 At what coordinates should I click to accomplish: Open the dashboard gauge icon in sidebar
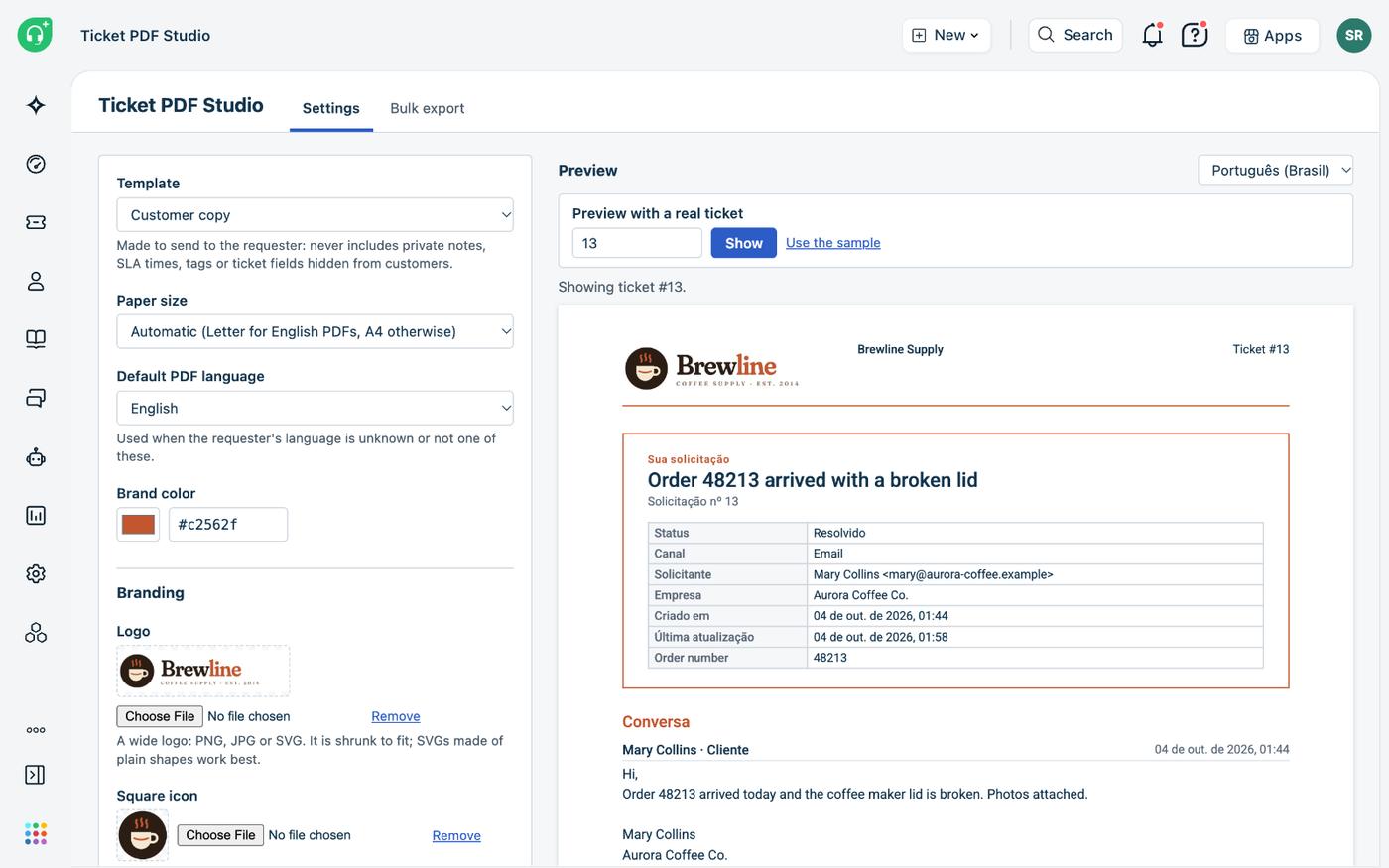coord(36,164)
